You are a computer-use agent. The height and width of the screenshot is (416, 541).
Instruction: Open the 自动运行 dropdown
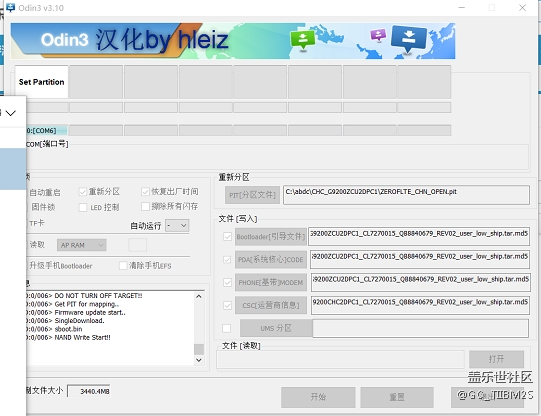coord(177,226)
